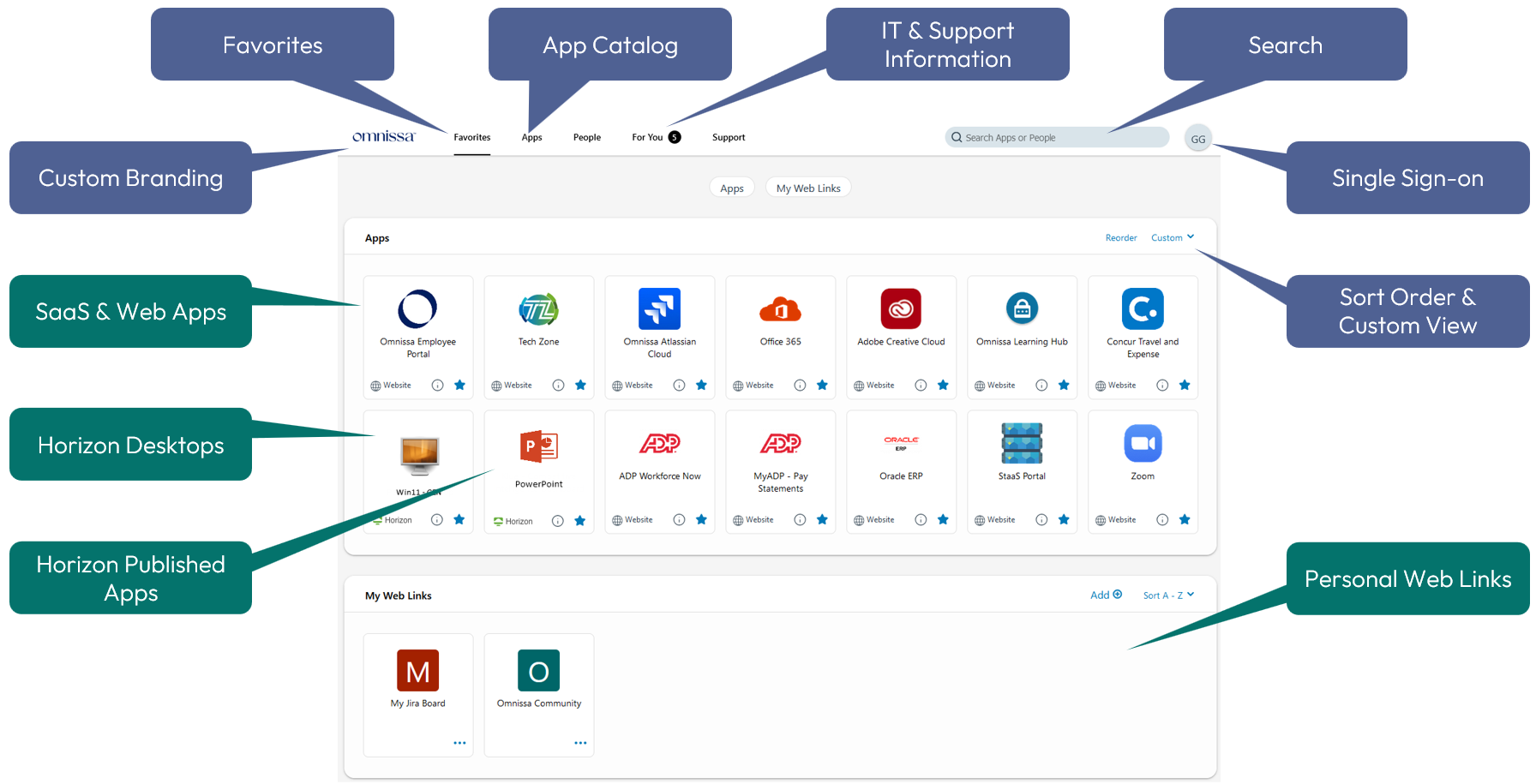Screen dimensions: 1536x784
Task: Launch the Zoom app icon
Action: [1142, 444]
